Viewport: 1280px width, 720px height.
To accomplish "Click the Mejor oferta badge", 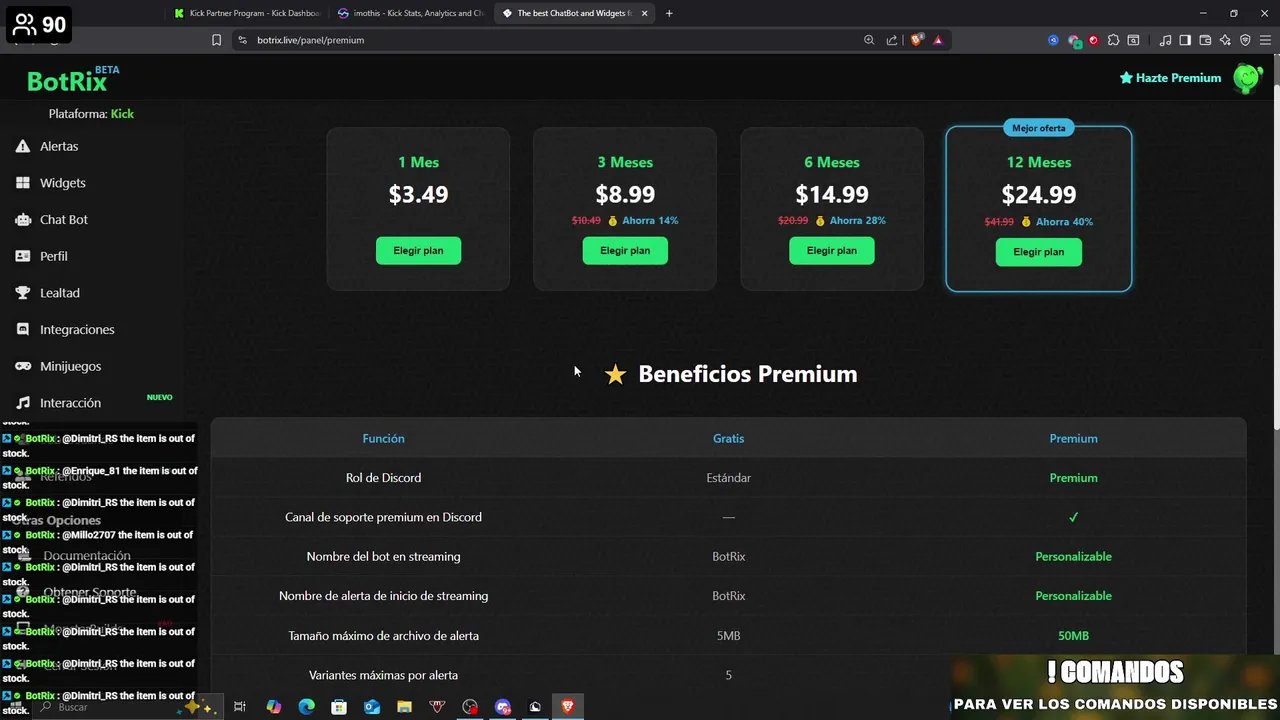I will (1039, 128).
